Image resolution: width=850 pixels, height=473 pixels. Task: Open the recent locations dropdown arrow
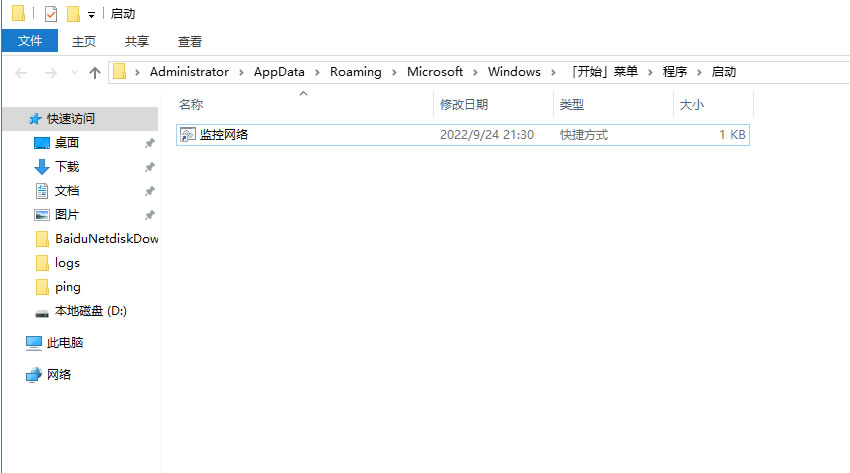(74, 73)
